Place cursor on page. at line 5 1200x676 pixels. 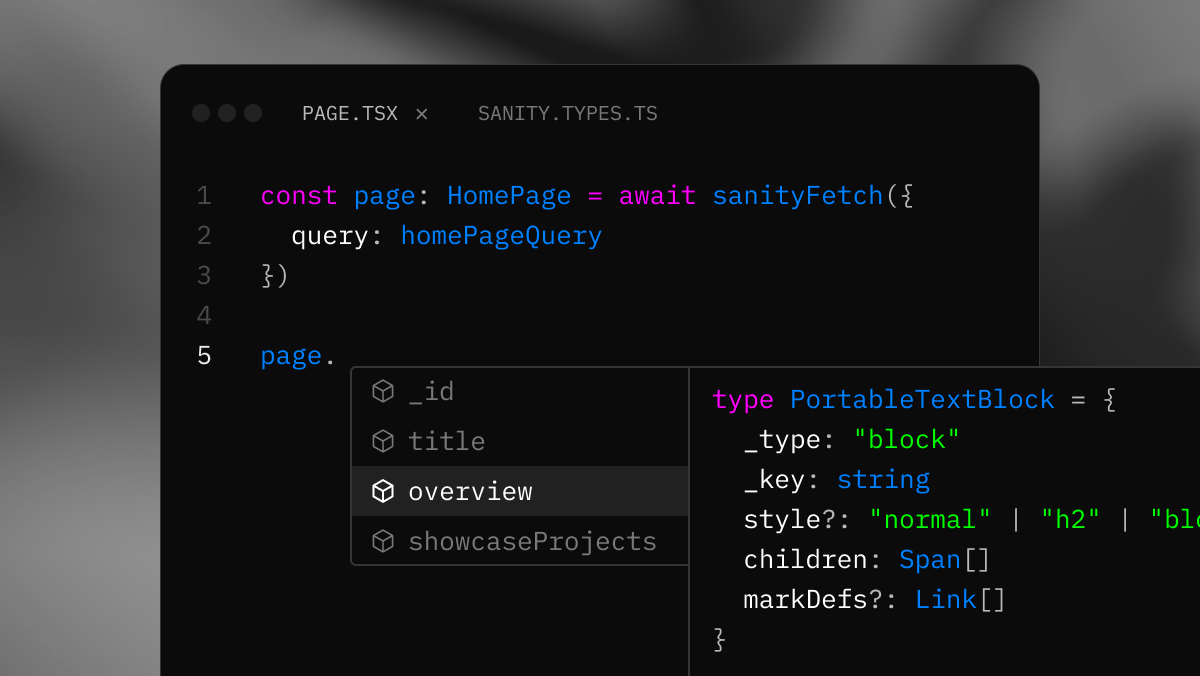pyautogui.click(x=298, y=356)
